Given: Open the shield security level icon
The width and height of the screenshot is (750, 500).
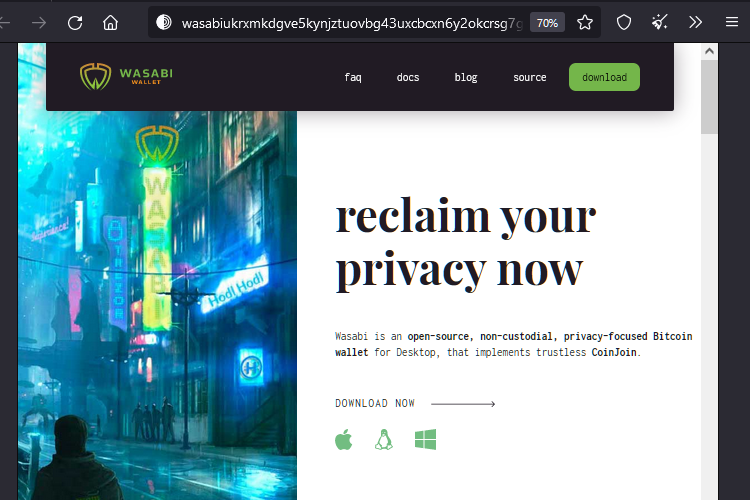Looking at the screenshot, I should (624, 22).
